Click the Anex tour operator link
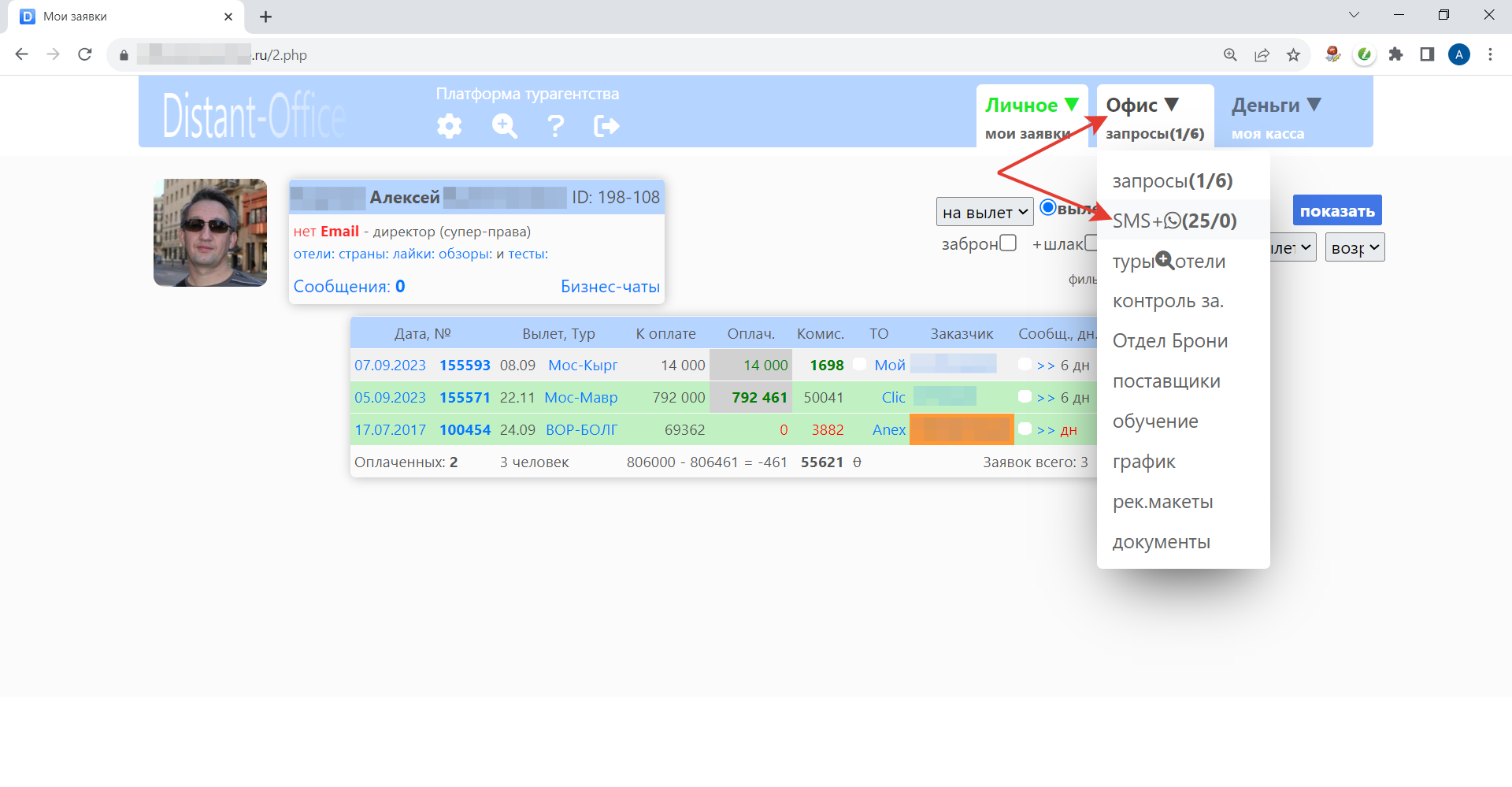This screenshot has height=787, width=1512. pos(889,429)
